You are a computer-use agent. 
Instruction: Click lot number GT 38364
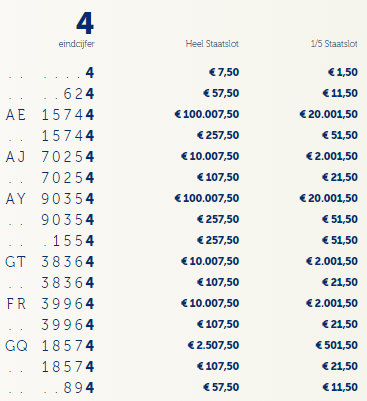(50, 262)
